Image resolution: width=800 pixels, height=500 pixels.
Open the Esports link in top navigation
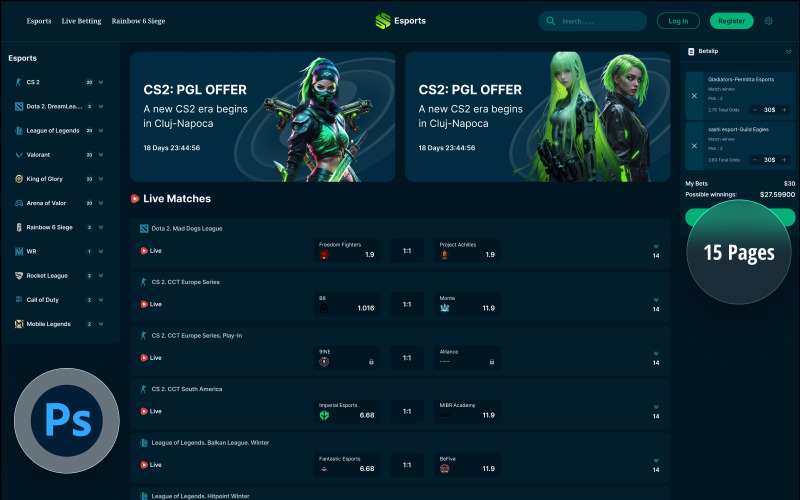pos(39,21)
